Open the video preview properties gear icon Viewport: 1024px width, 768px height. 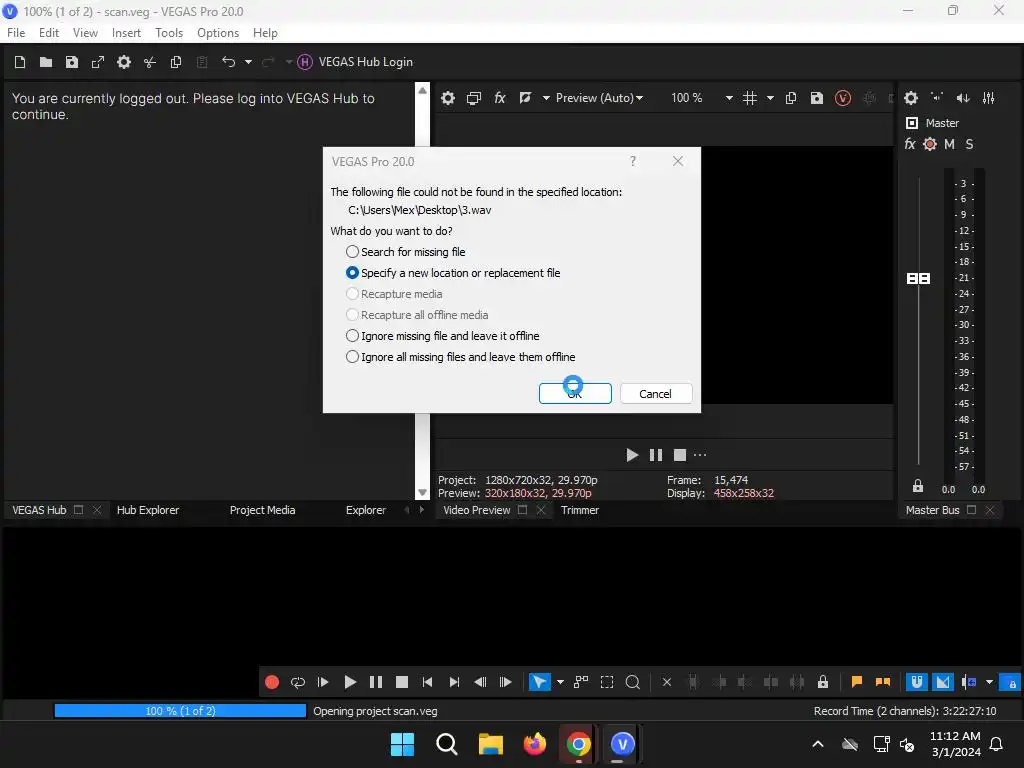[447, 98]
